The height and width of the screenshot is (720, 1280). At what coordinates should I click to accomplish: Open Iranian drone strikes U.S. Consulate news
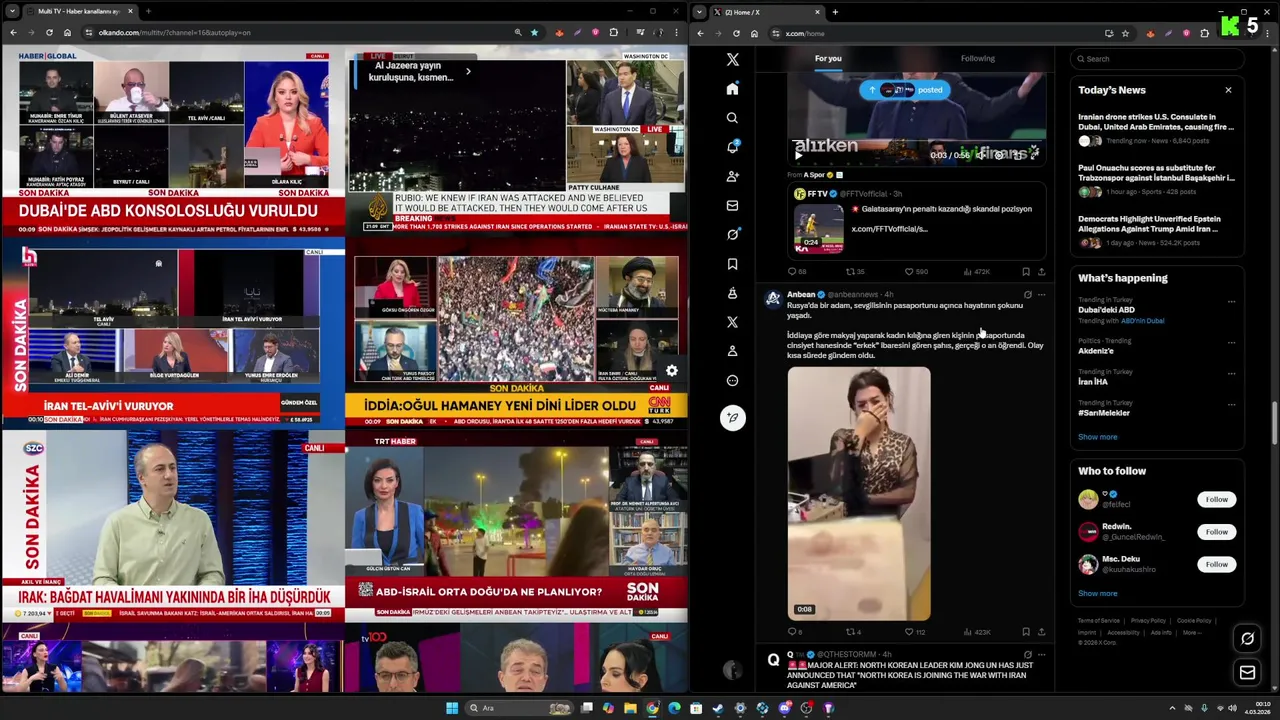click(x=1157, y=128)
